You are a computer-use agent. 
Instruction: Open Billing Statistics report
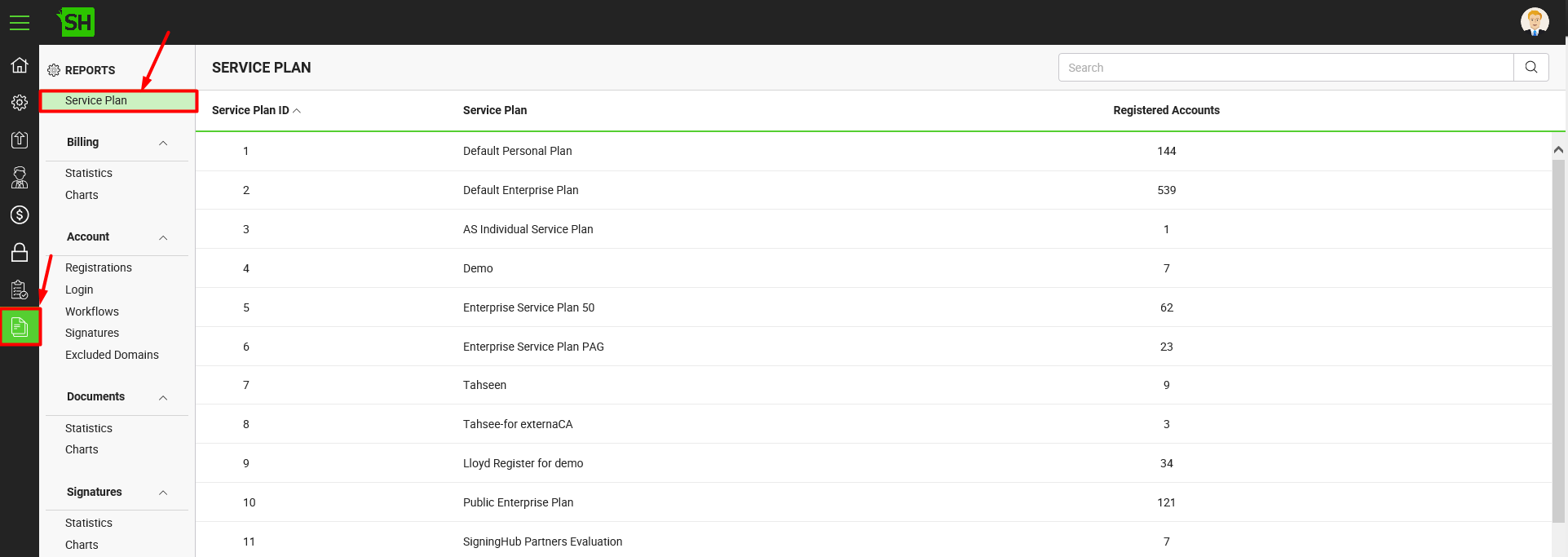point(89,173)
